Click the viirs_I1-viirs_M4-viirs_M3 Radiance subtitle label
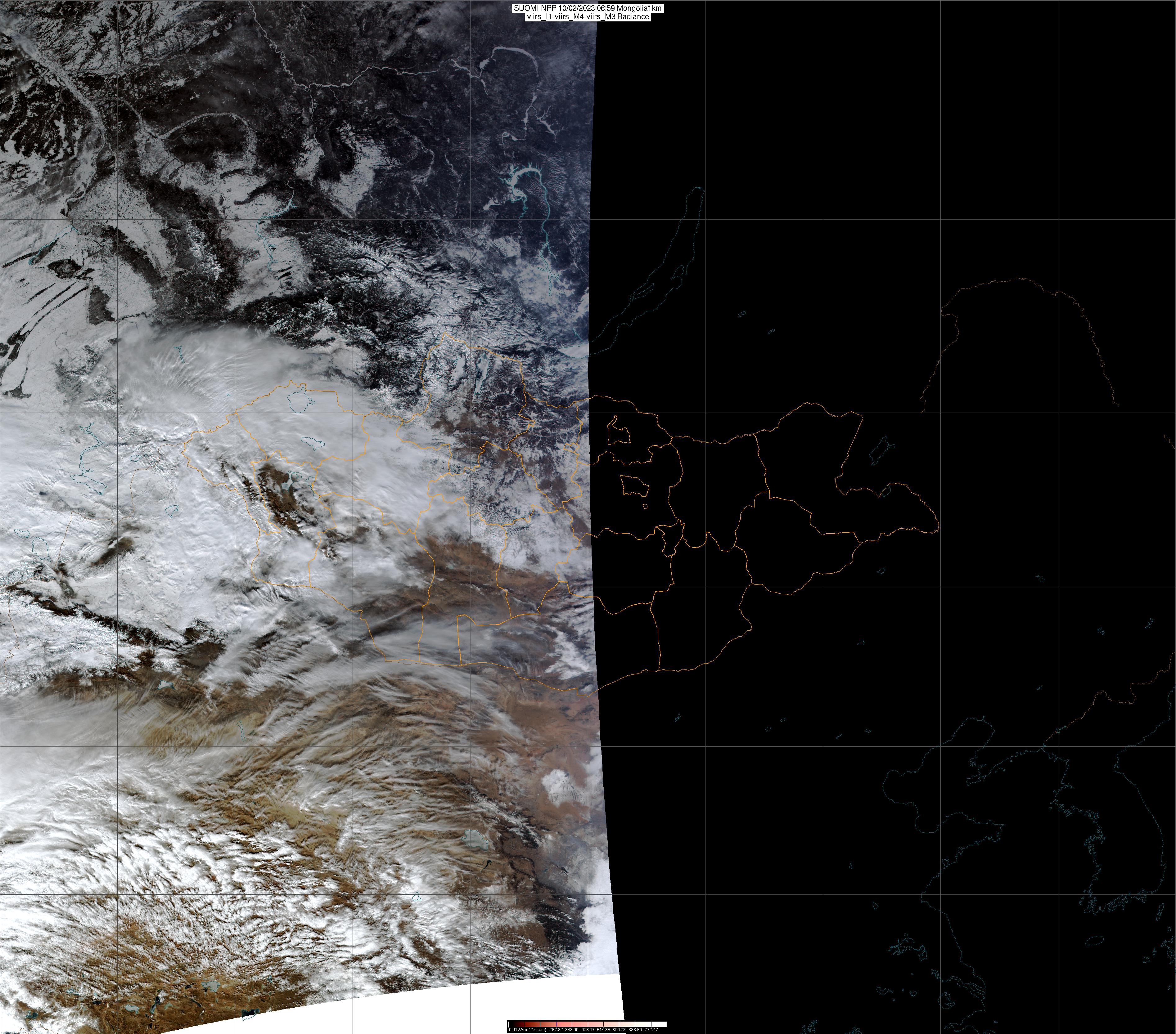The height and width of the screenshot is (1034, 1176). coord(588,17)
